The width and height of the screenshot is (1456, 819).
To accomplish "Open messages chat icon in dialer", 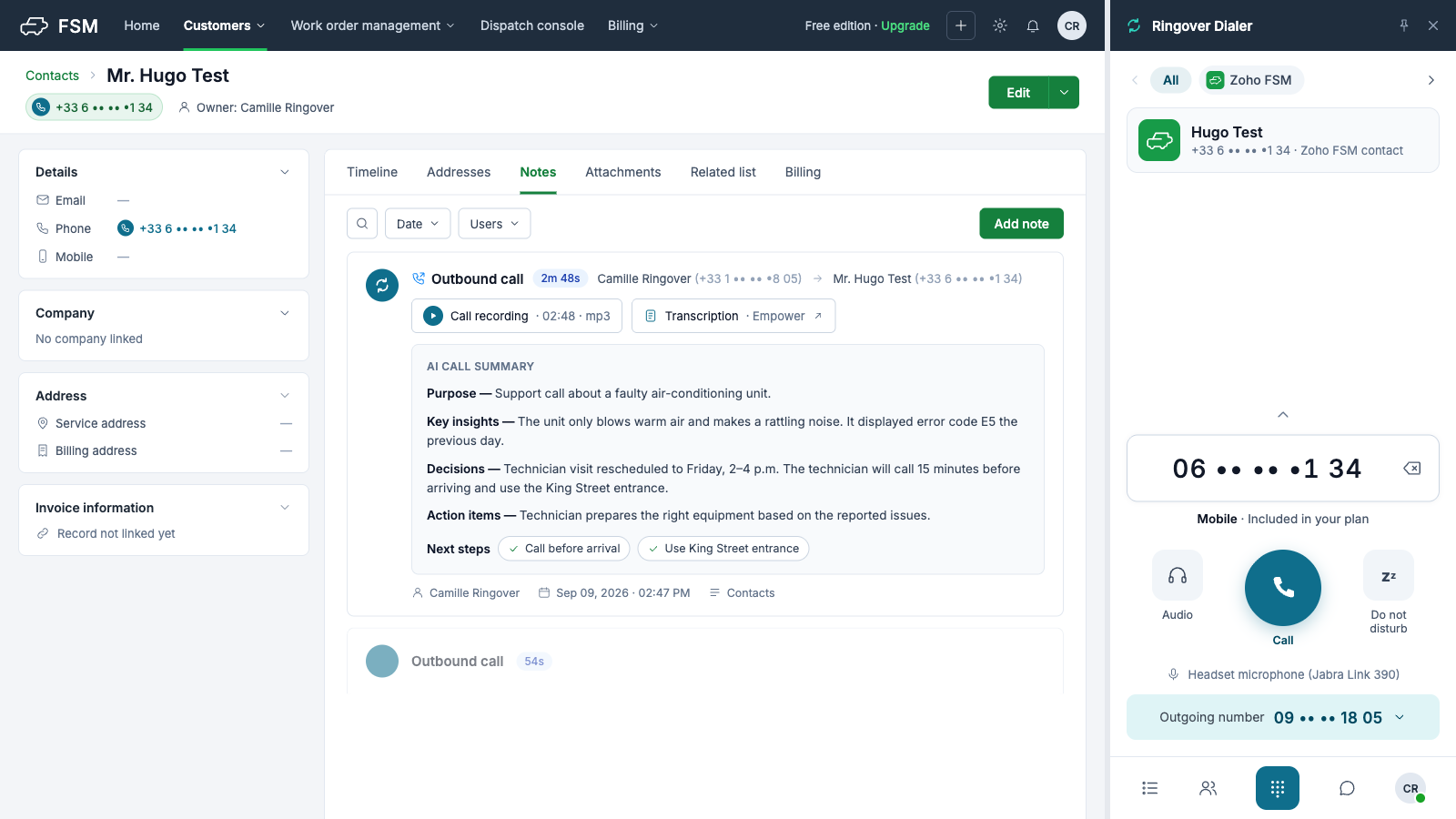I will pos(1347,788).
